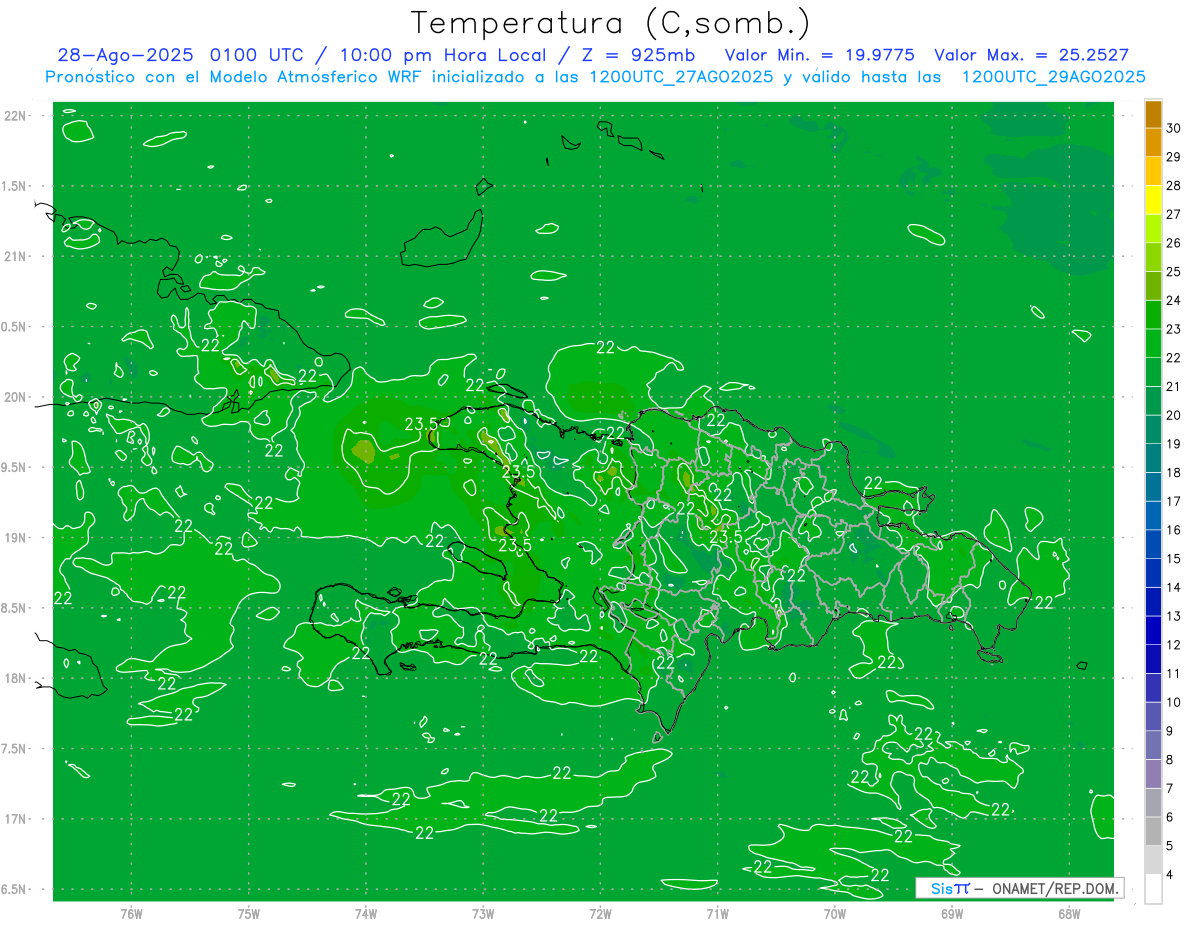Click the color scale label '17'
The image size is (1200, 927).
pos(1173,501)
